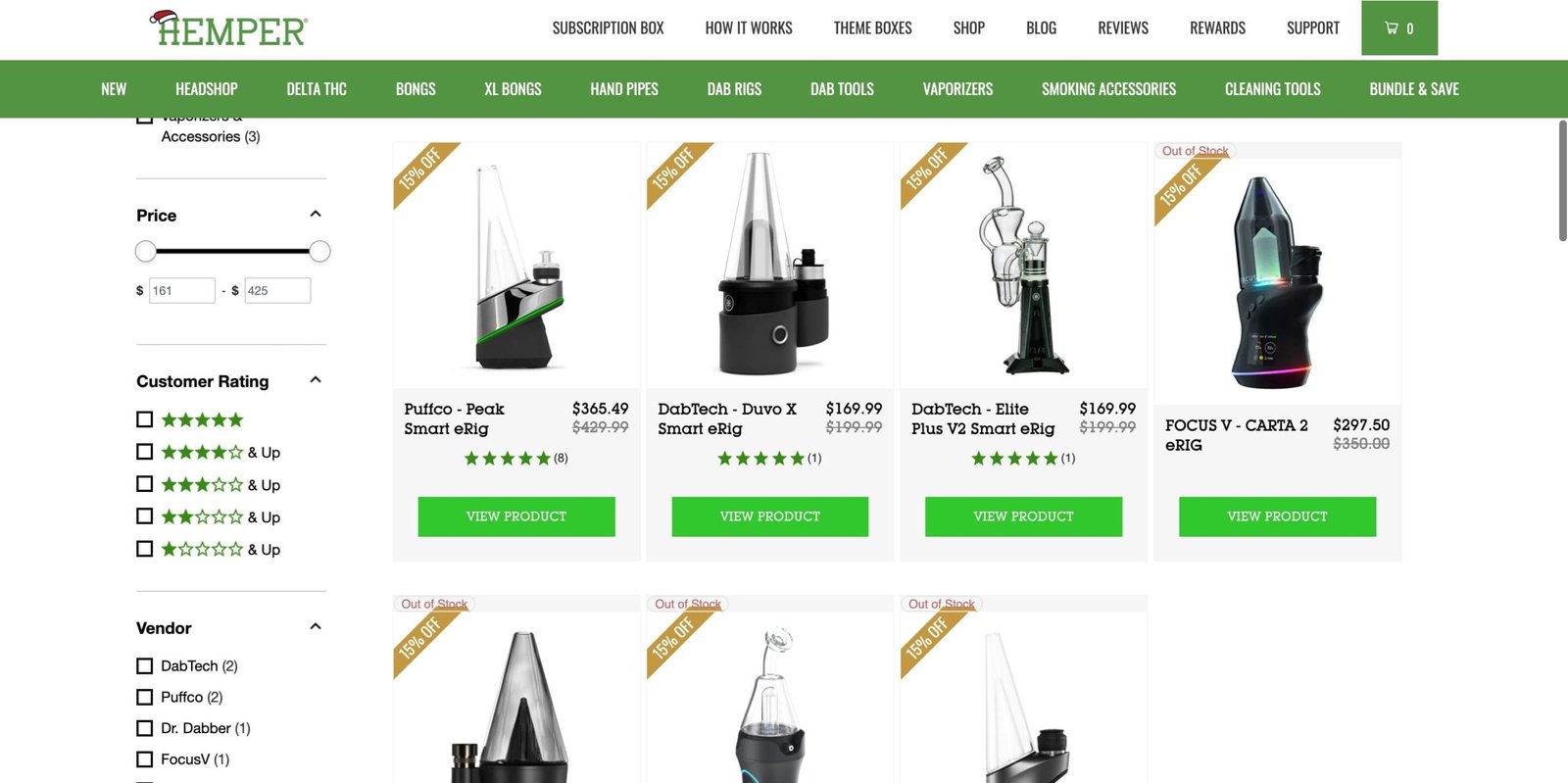Go to VAPORIZERS category

click(x=957, y=89)
